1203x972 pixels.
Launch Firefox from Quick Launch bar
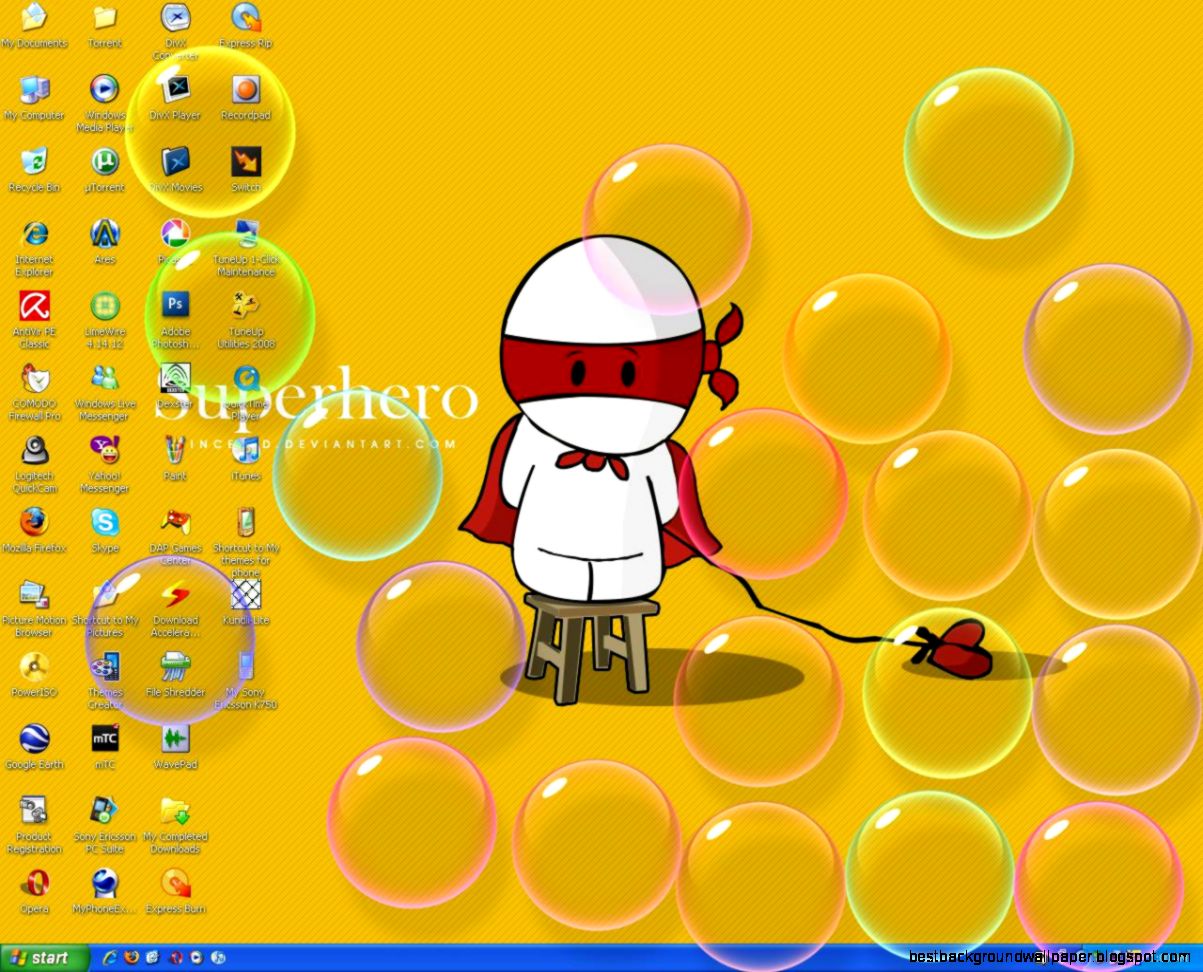tap(132, 958)
